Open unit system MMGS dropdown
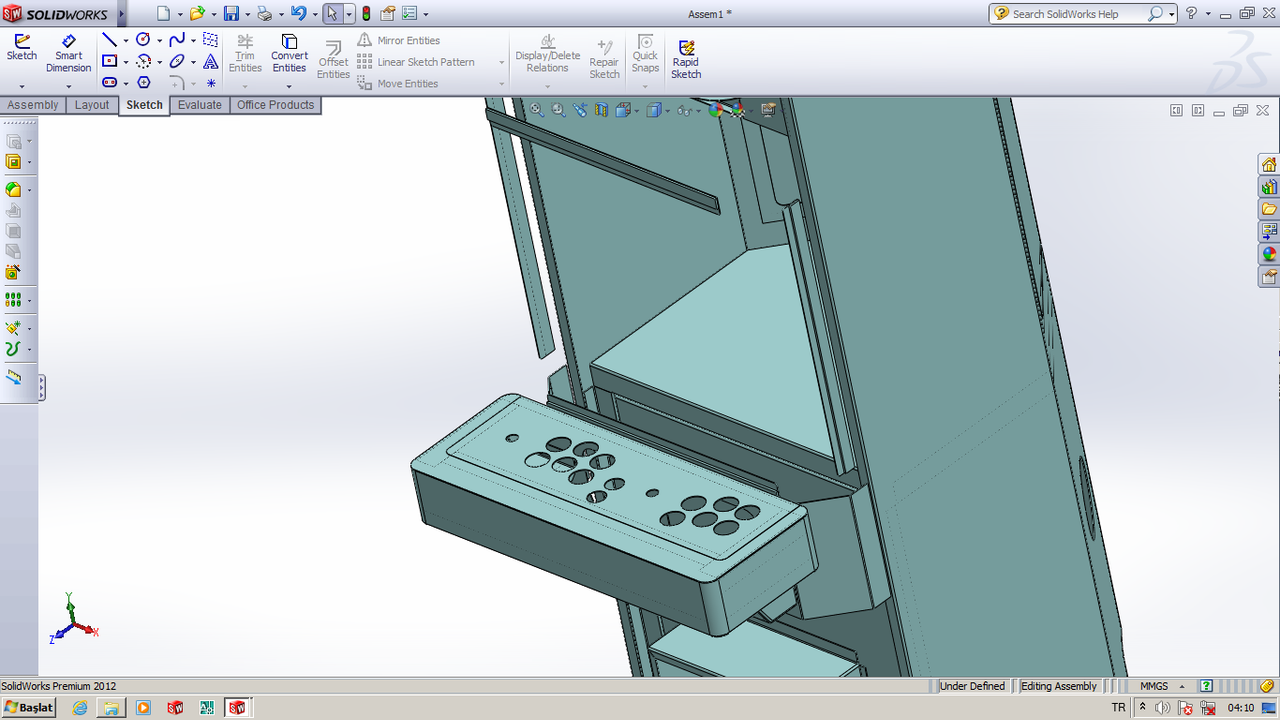 pos(1182,686)
